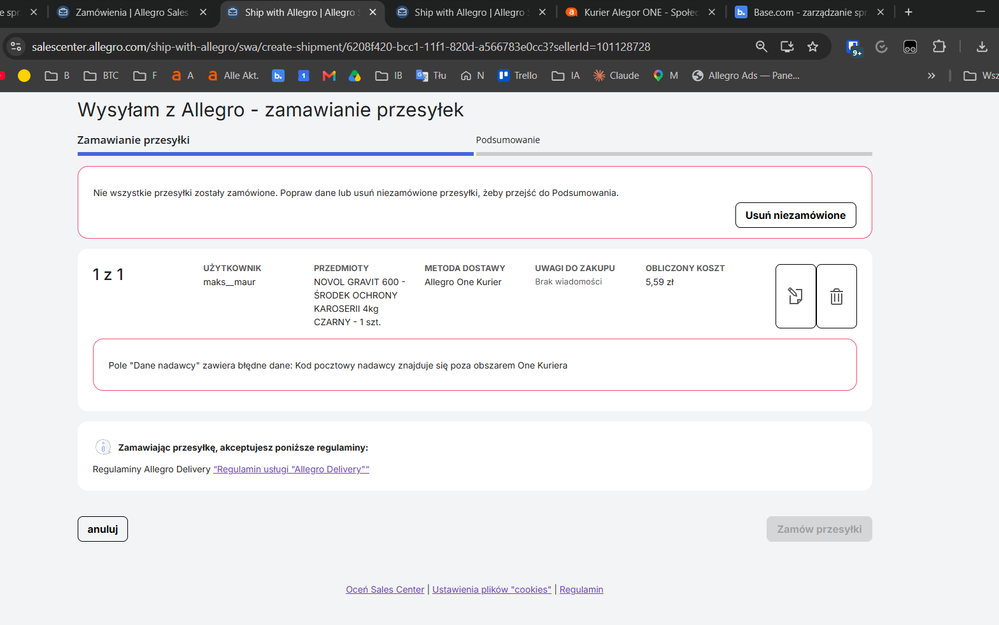The height and width of the screenshot is (625, 999).
Task: Open the Google Drive bookmark icon
Action: tap(355, 76)
